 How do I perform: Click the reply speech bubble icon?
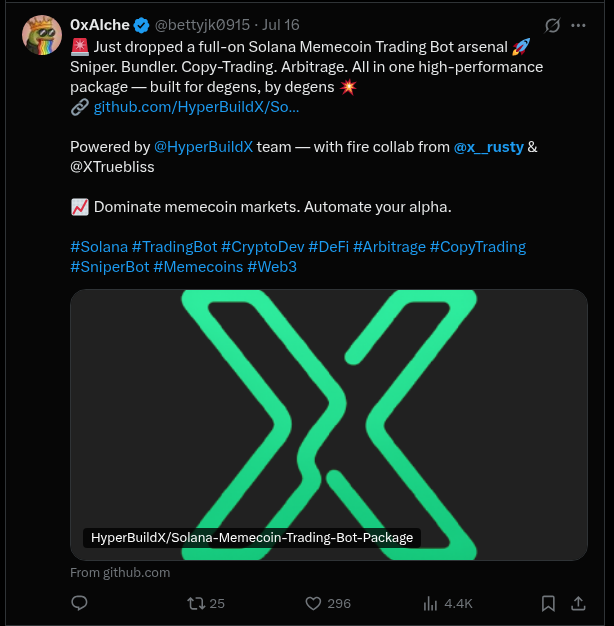coord(80,603)
